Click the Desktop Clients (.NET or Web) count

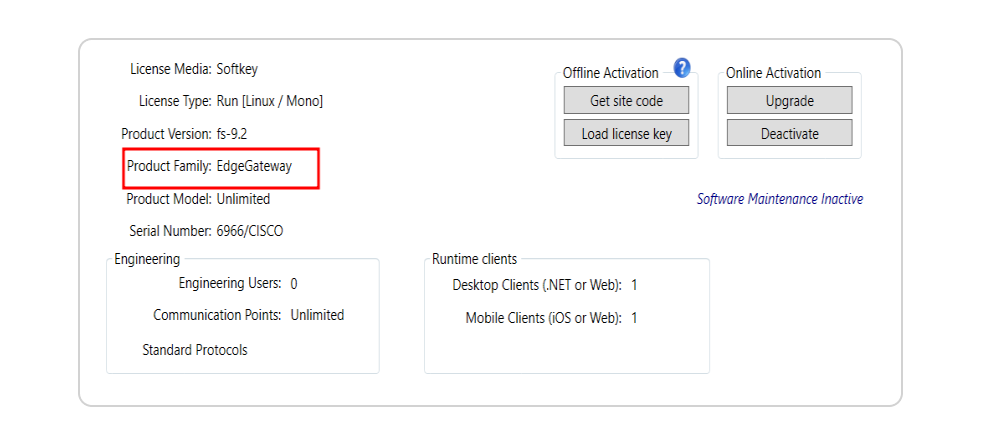click(x=634, y=286)
